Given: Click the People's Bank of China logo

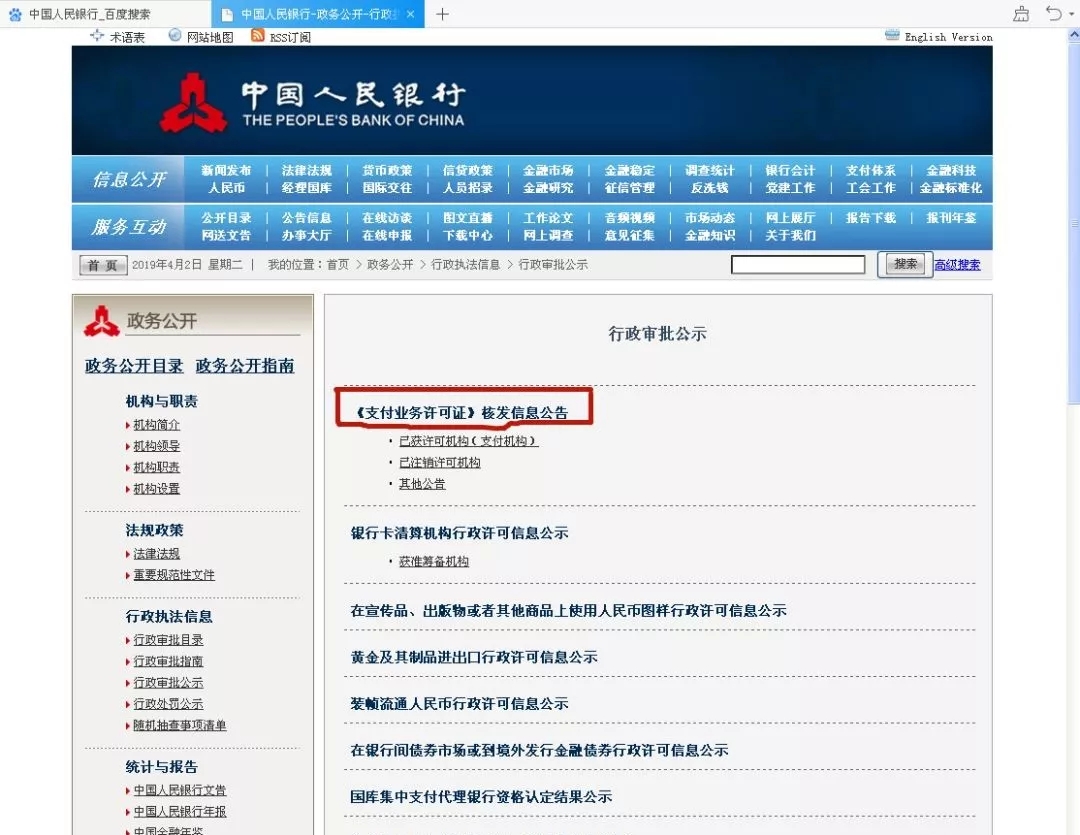Looking at the screenshot, I should pyautogui.click(x=194, y=103).
